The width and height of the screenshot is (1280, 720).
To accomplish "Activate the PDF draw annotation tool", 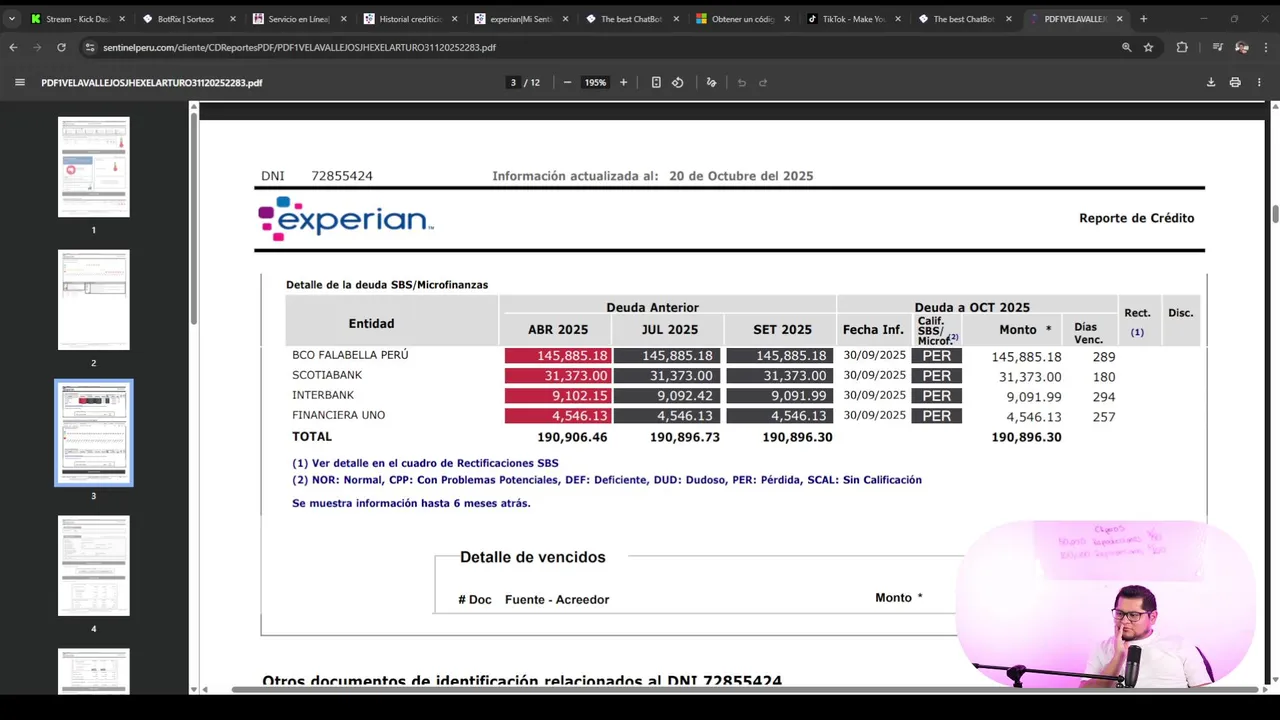I will (x=711, y=83).
